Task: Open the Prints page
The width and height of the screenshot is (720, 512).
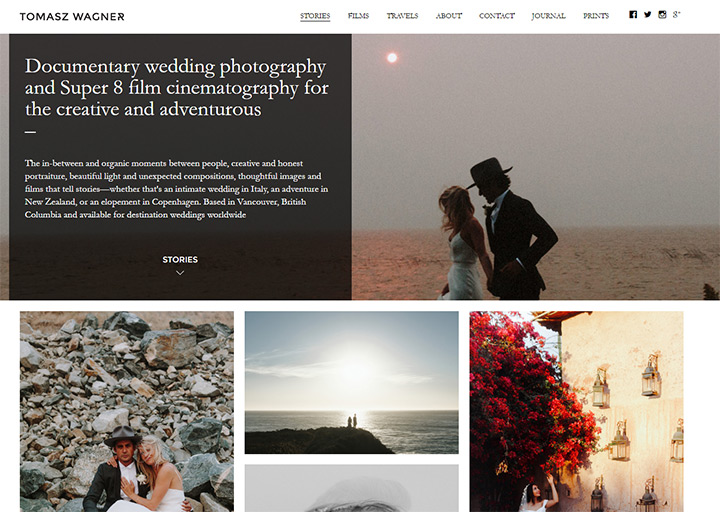Action: pos(596,16)
